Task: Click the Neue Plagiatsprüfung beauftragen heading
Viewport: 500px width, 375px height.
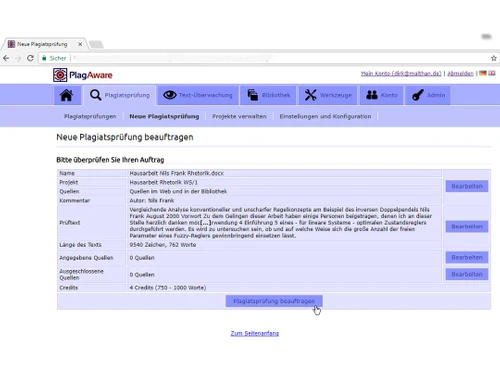Action: (x=125, y=137)
